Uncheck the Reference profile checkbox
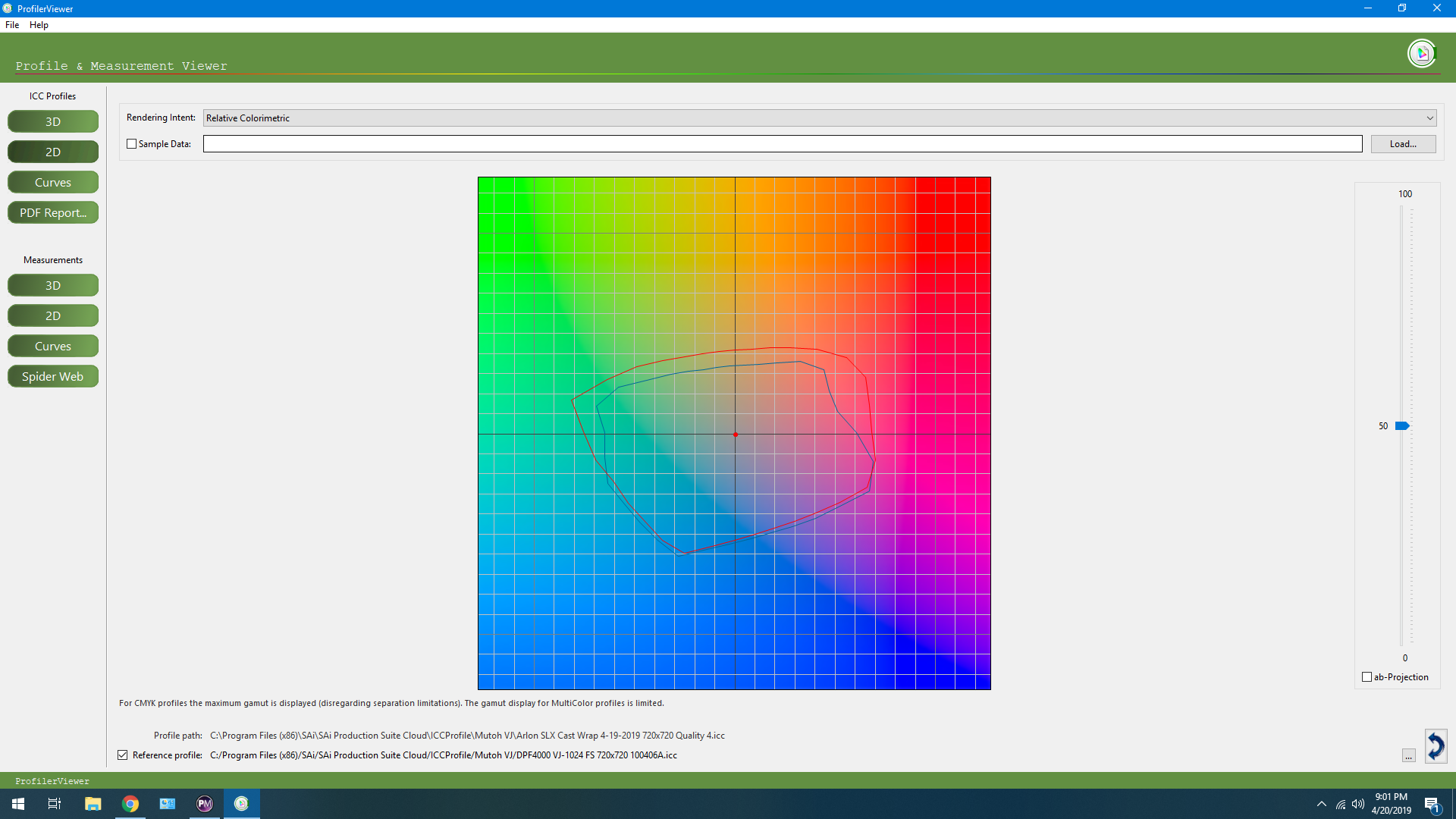Image resolution: width=1456 pixels, height=819 pixels. click(x=123, y=755)
